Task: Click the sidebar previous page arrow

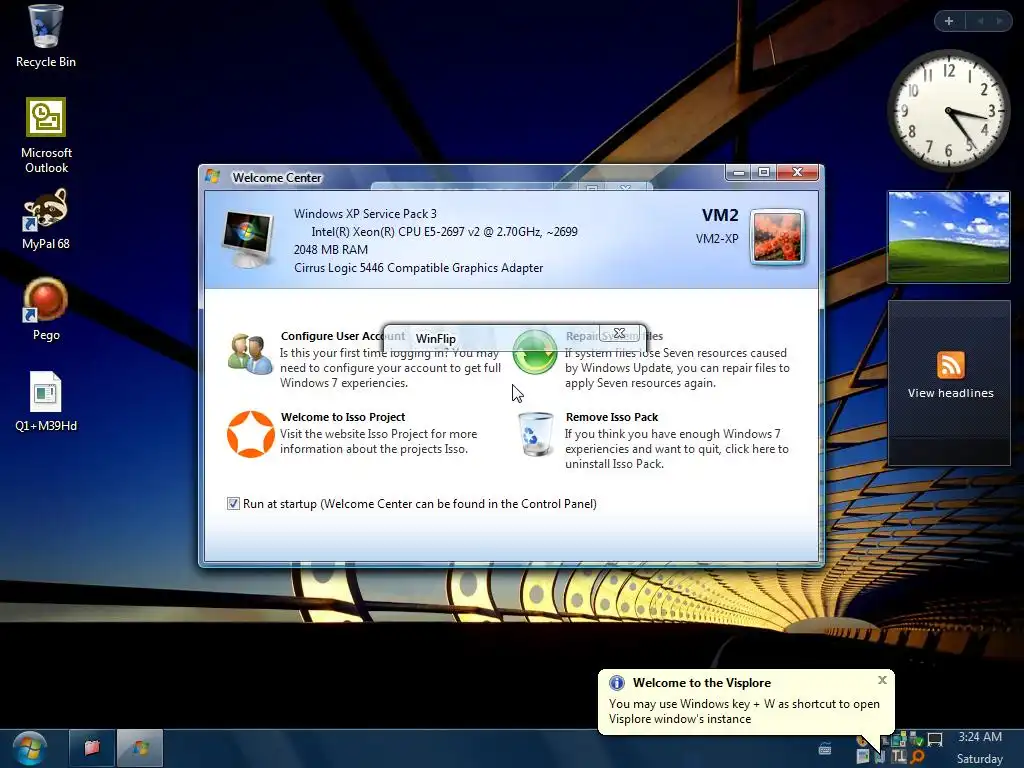Action: 980,21
